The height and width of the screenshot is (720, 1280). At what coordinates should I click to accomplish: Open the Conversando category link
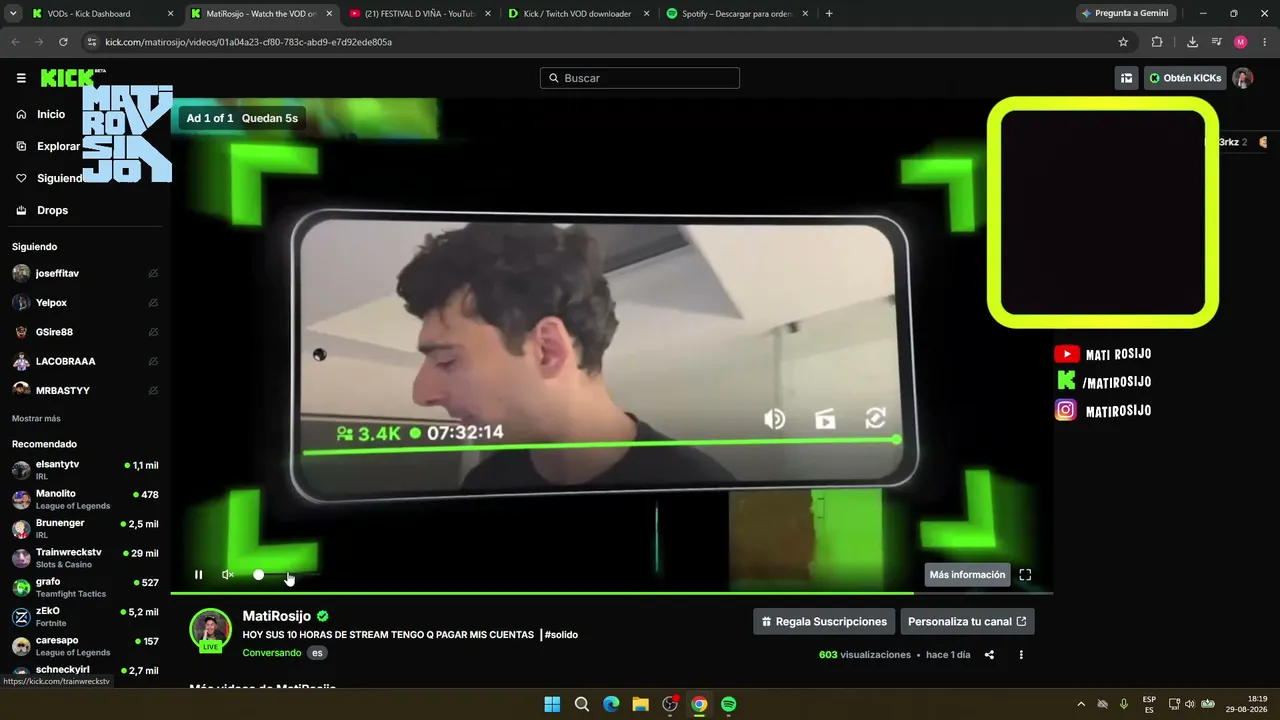tap(272, 653)
